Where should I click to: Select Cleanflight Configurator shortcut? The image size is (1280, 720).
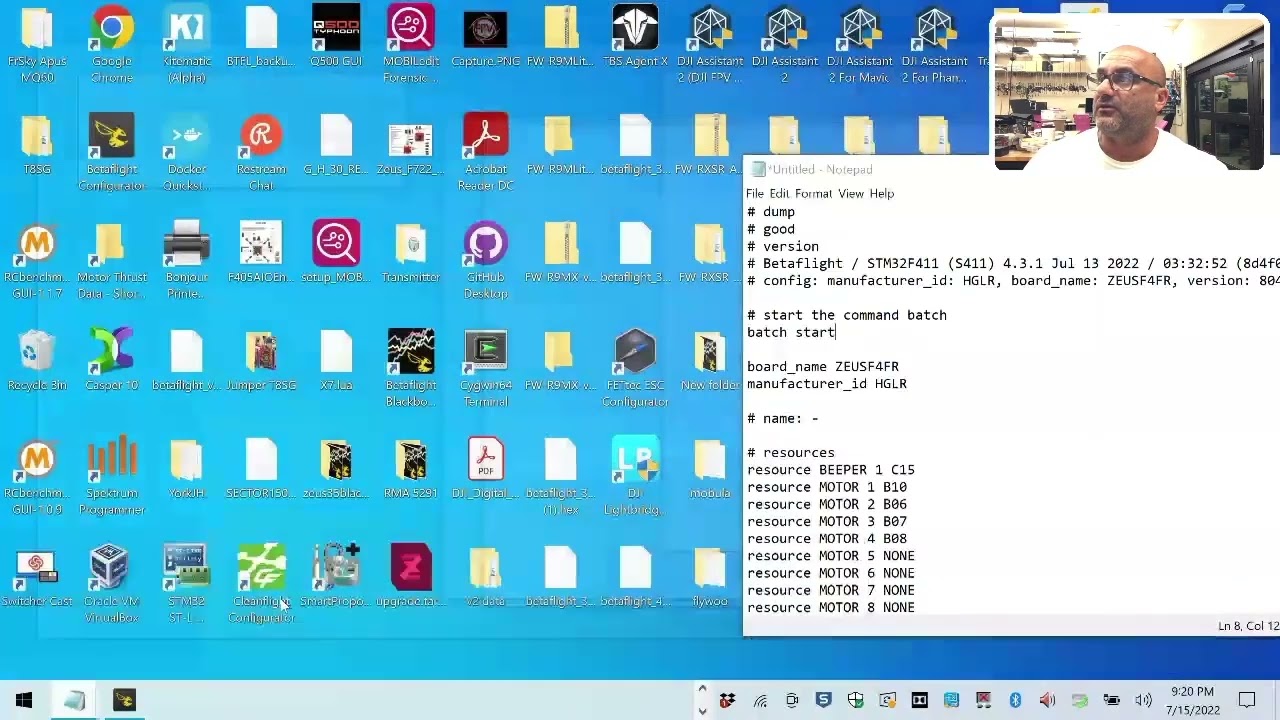tap(261, 582)
